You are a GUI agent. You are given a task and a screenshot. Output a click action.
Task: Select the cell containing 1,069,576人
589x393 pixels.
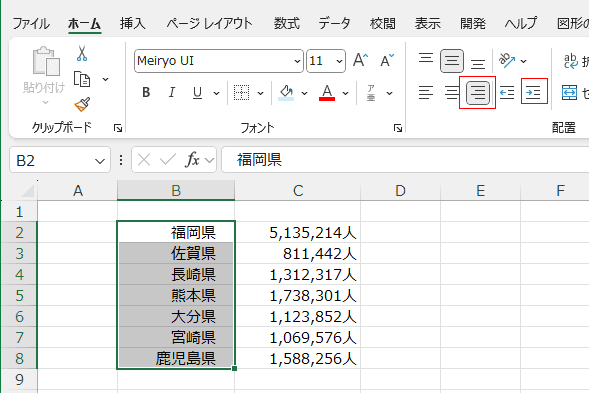(x=298, y=337)
